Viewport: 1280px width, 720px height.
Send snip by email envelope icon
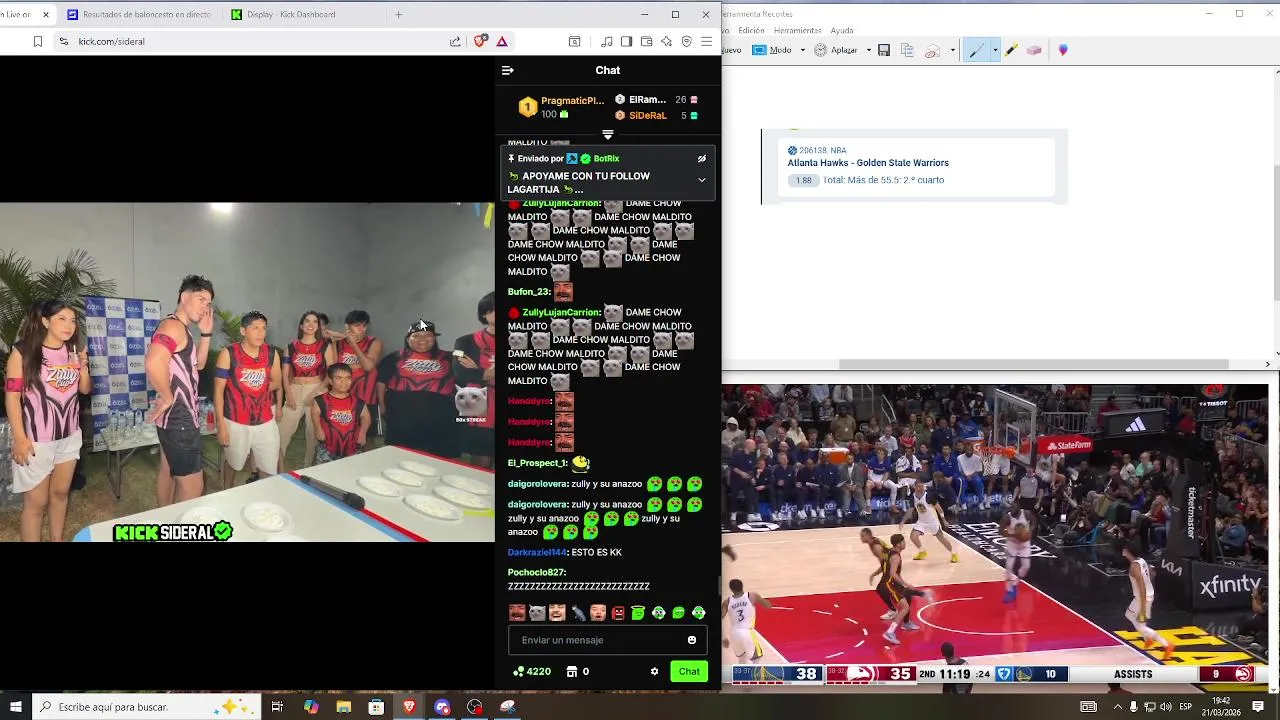click(932, 50)
